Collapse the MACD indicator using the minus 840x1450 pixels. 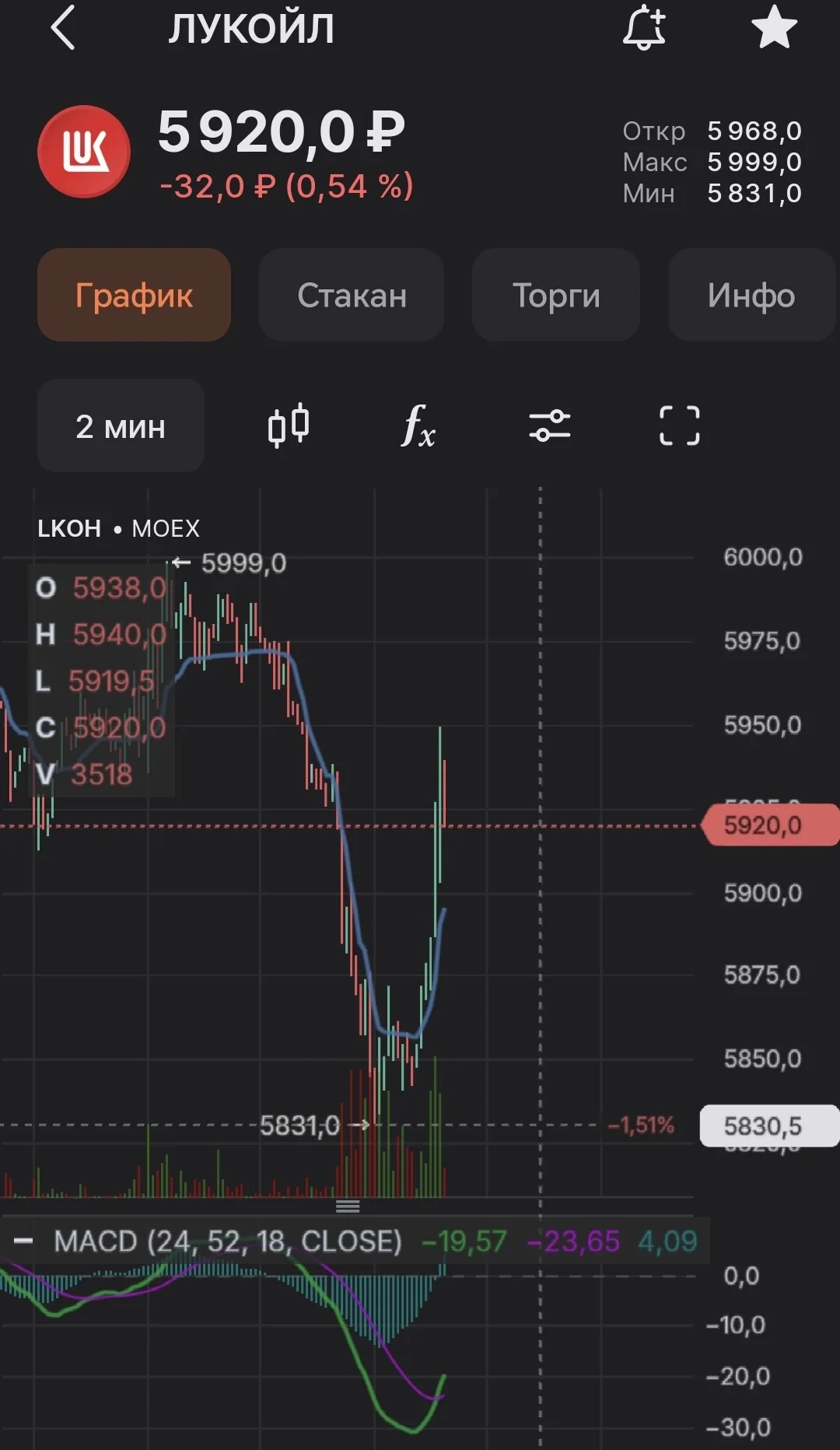[x=23, y=1241]
